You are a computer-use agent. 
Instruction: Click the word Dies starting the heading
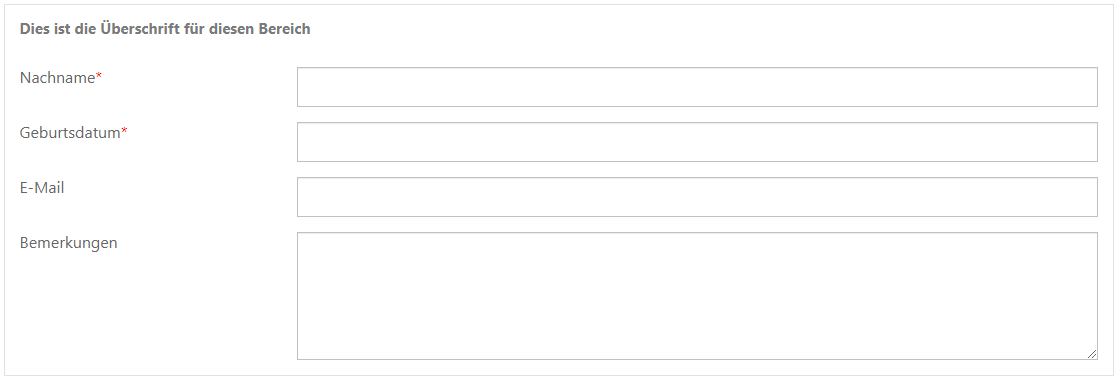pos(34,29)
